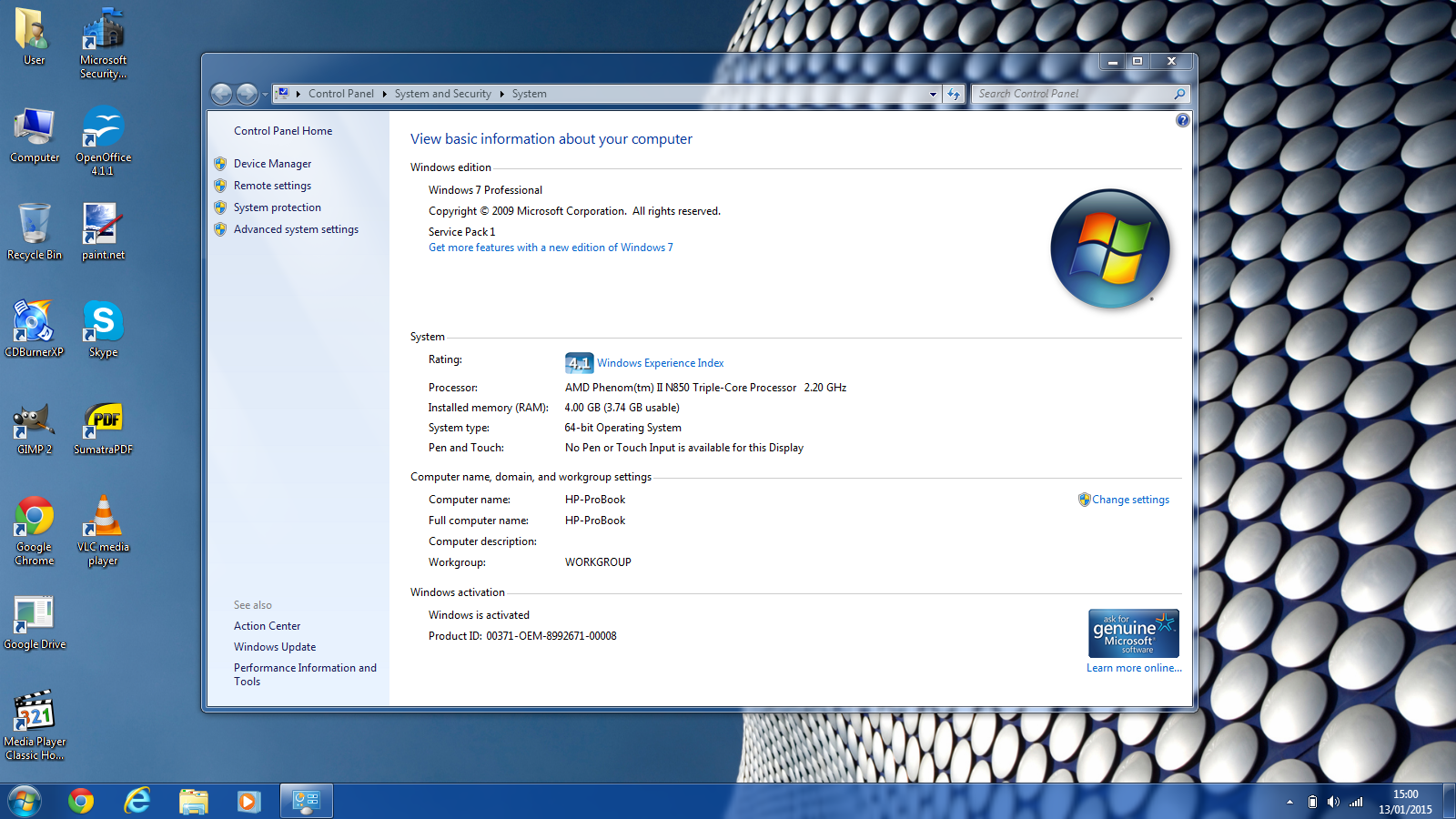Click the clock showing 15:00
The width and height of the screenshot is (1456, 819).
point(1405,802)
